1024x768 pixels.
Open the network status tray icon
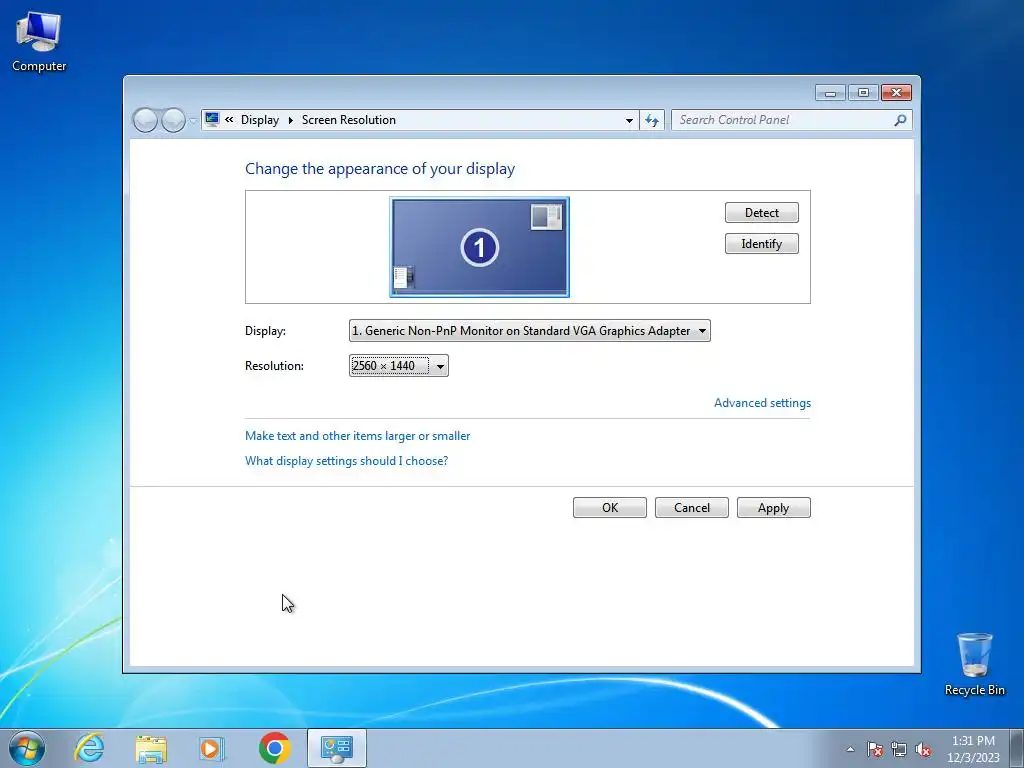pyautogui.click(x=899, y=749)
